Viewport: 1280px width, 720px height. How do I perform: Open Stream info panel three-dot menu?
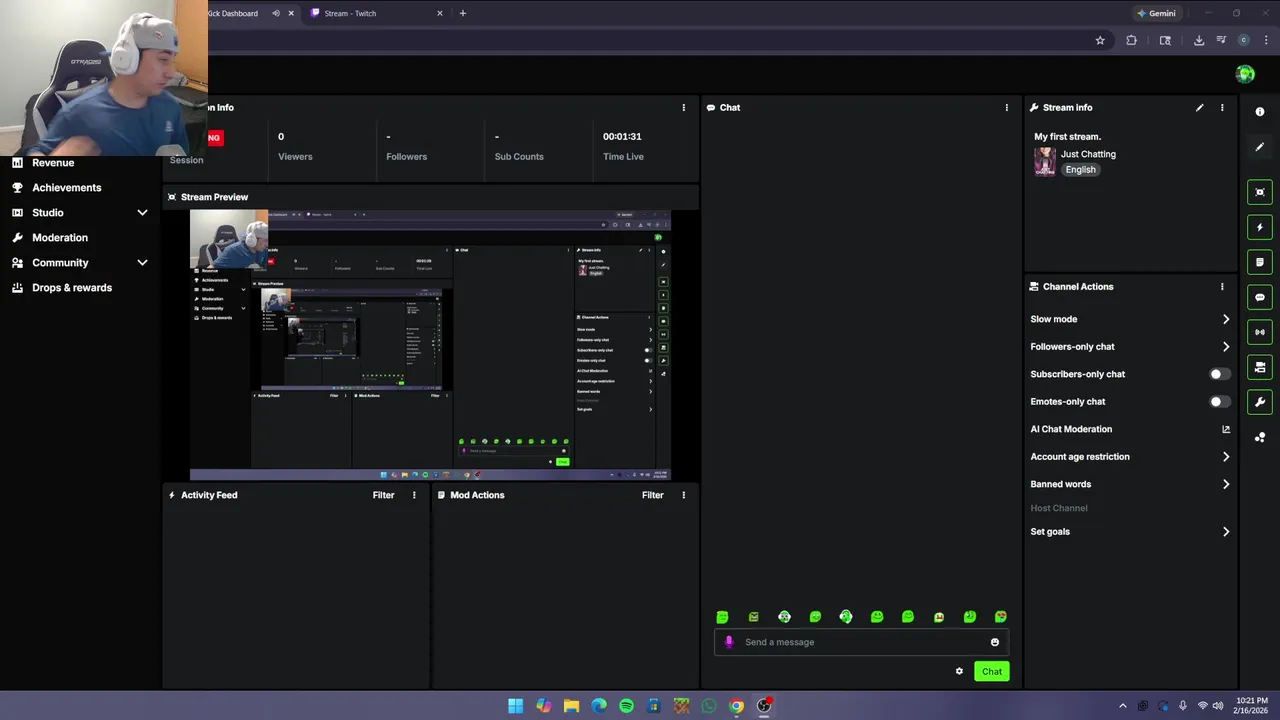1222,107
